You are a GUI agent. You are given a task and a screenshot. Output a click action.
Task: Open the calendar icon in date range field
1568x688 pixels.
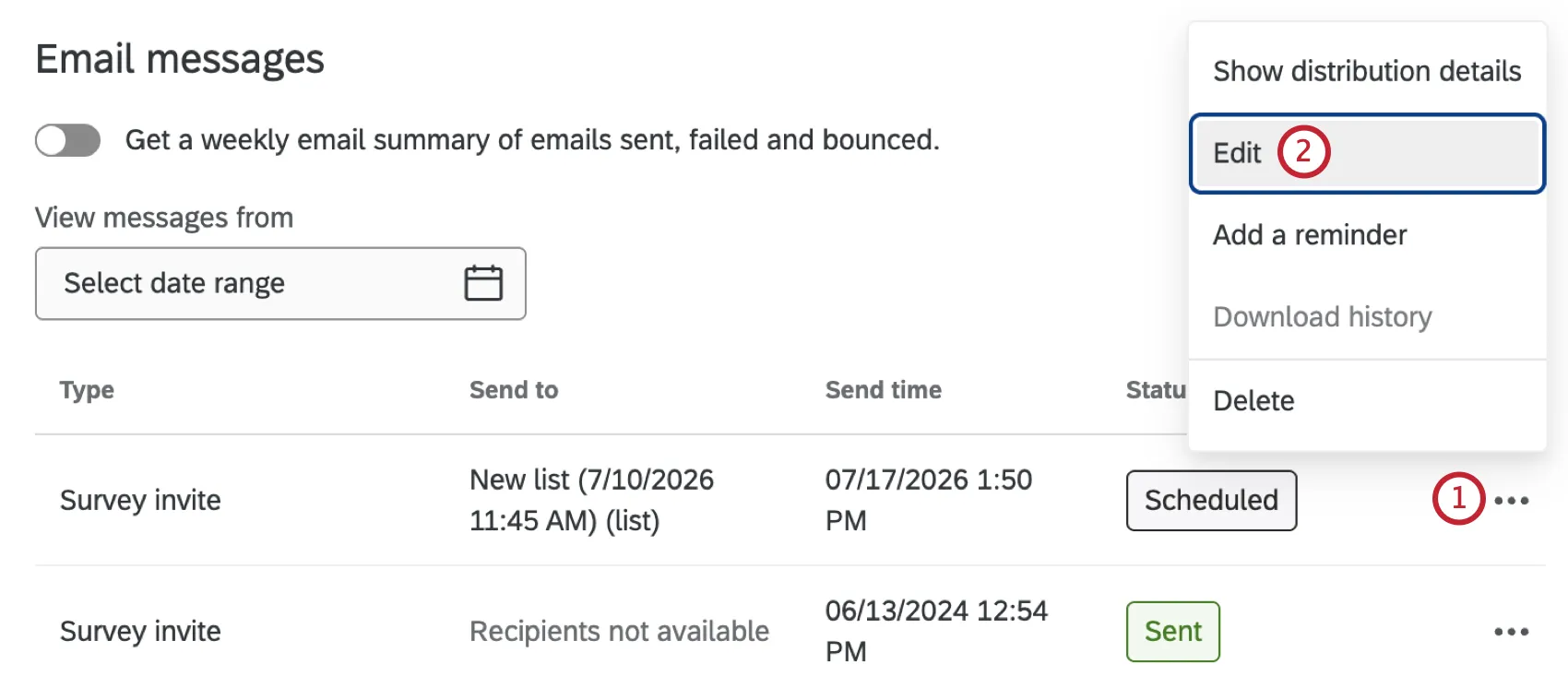pyautogui.click(x=483, y=283)
